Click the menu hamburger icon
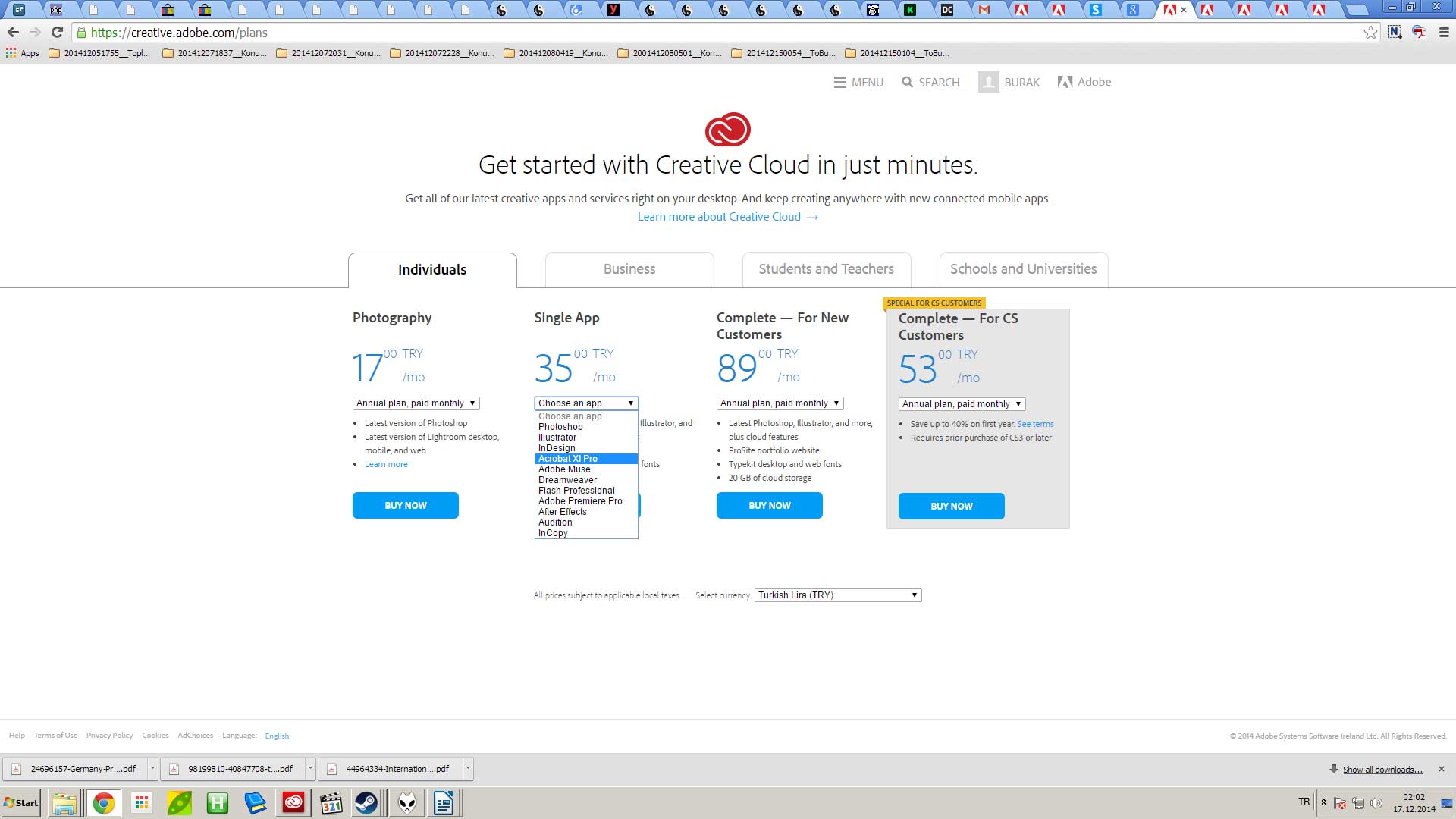 [840, 82]
